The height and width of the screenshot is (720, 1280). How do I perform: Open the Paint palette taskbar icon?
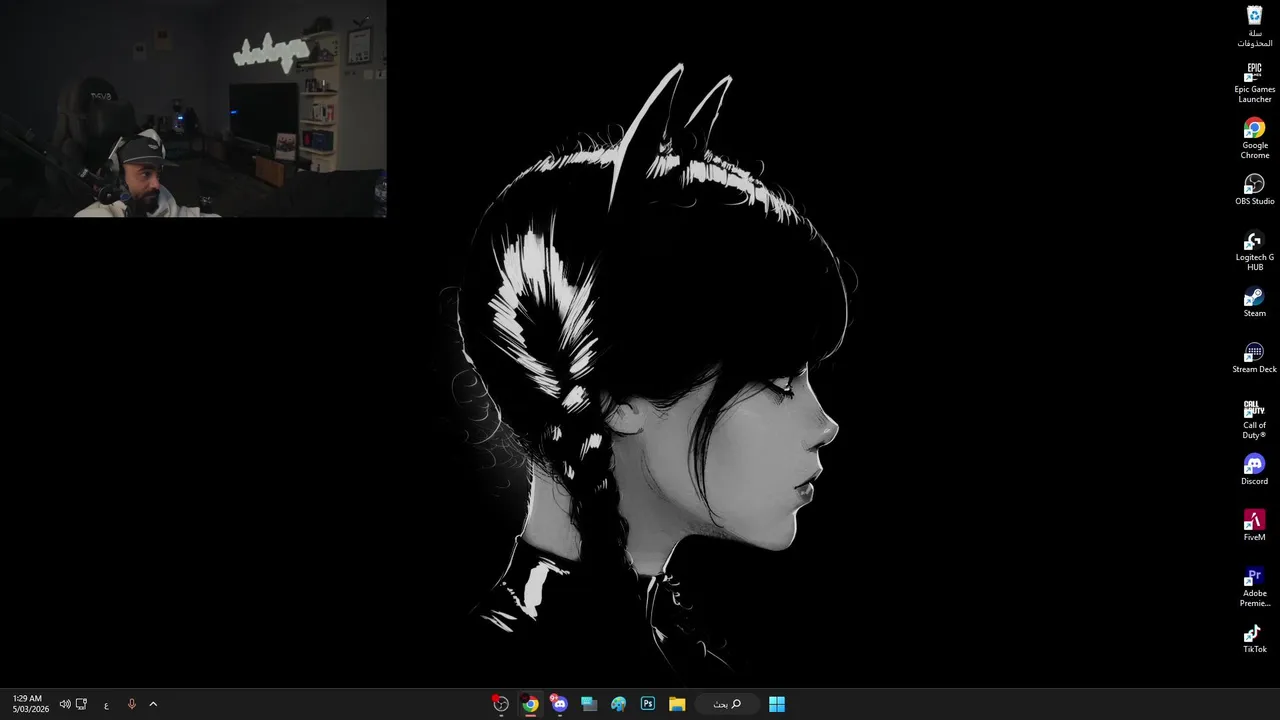coord(618,704)
